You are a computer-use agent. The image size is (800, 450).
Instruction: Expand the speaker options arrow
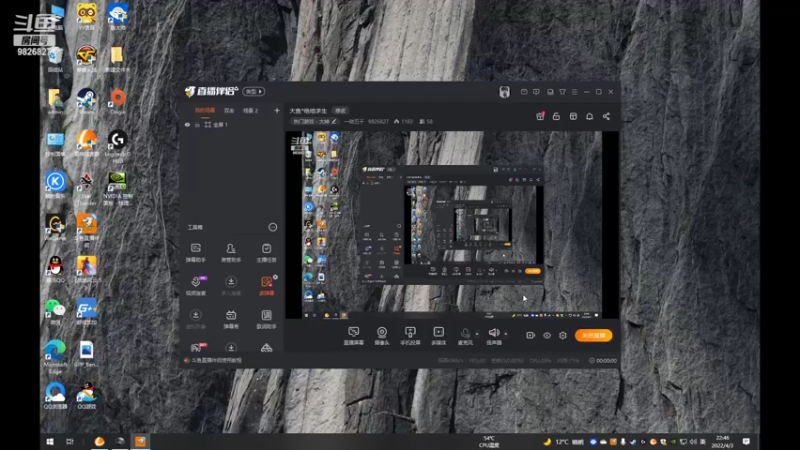point(506,334)
